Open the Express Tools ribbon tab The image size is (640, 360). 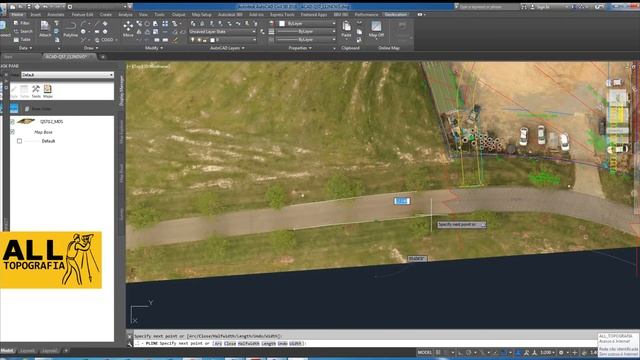pos(282,15)
